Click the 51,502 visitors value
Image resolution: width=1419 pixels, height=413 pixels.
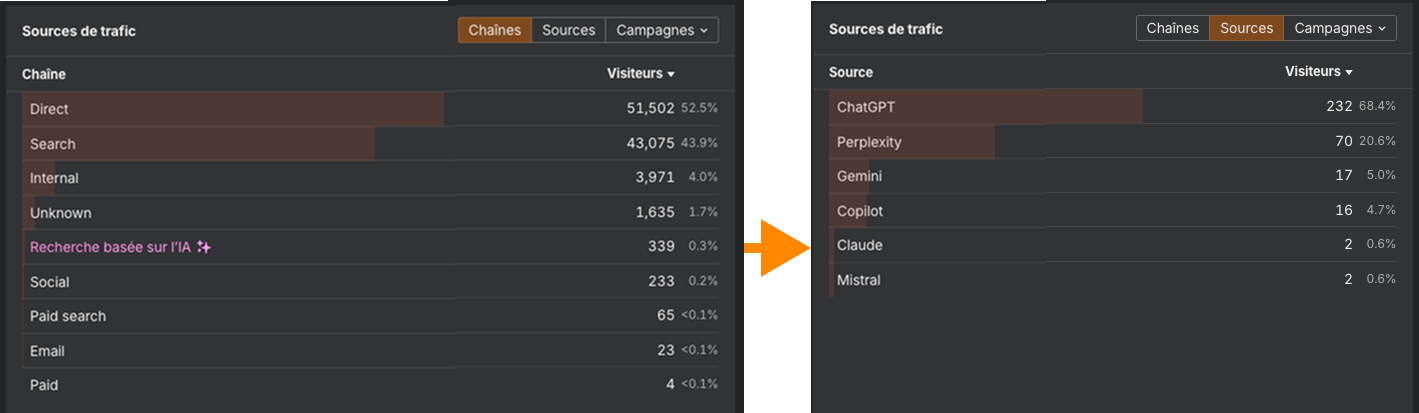coord(650,109)
